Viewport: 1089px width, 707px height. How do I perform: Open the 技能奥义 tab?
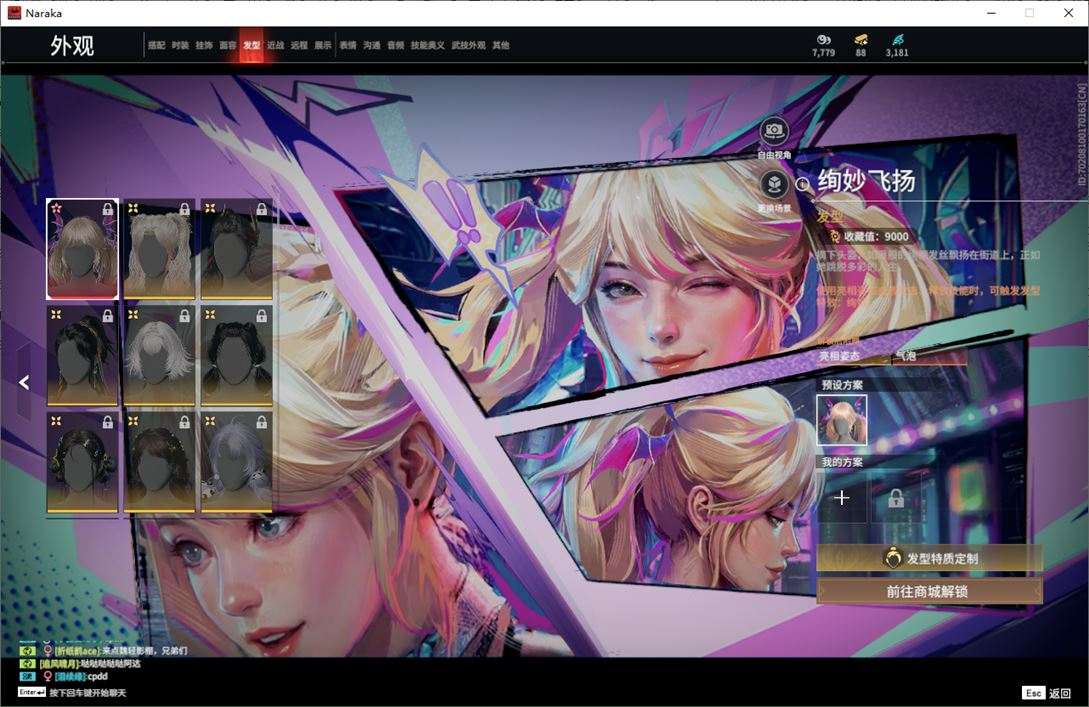[427, 45]
